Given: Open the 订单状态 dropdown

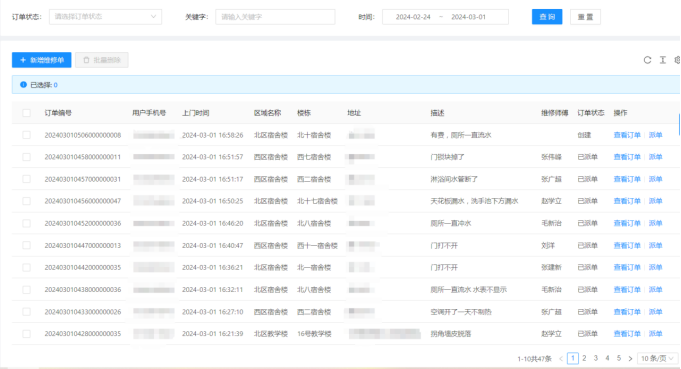Looking at the screenshot, I should pyautogui.click(x=105, y=17).
